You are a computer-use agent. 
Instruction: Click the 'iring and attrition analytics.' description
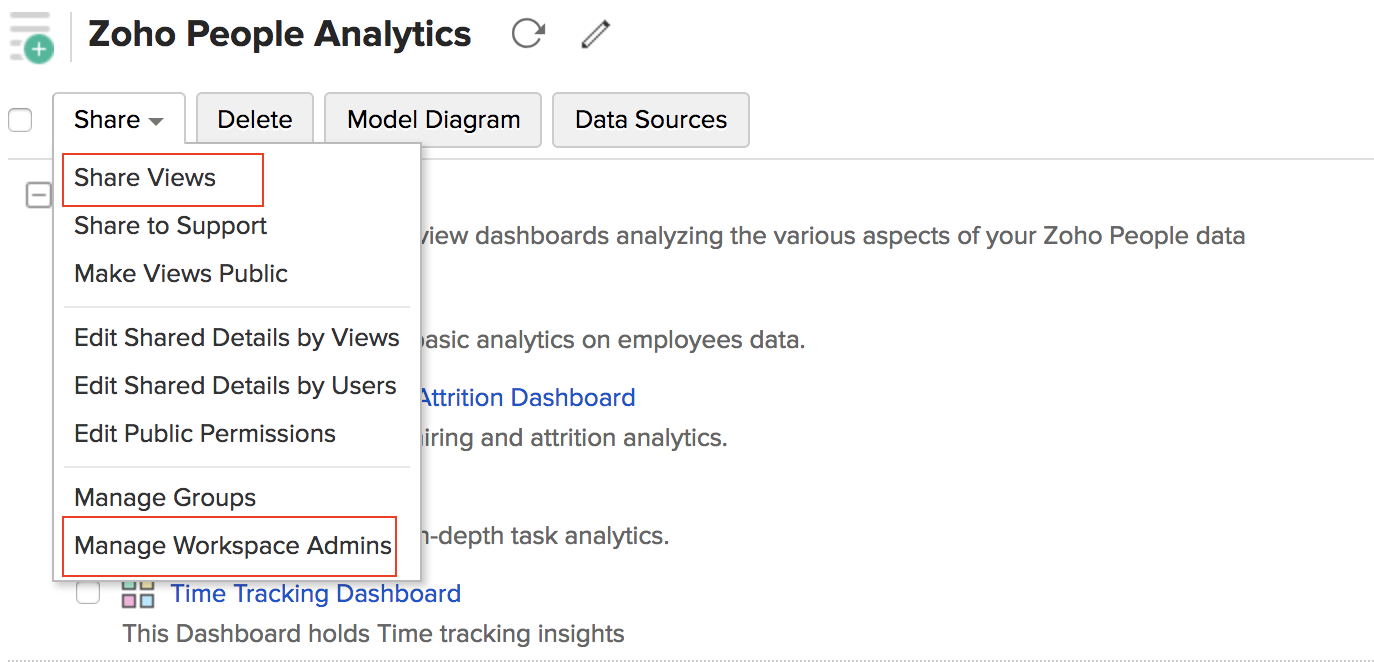[x=575, y=438]
